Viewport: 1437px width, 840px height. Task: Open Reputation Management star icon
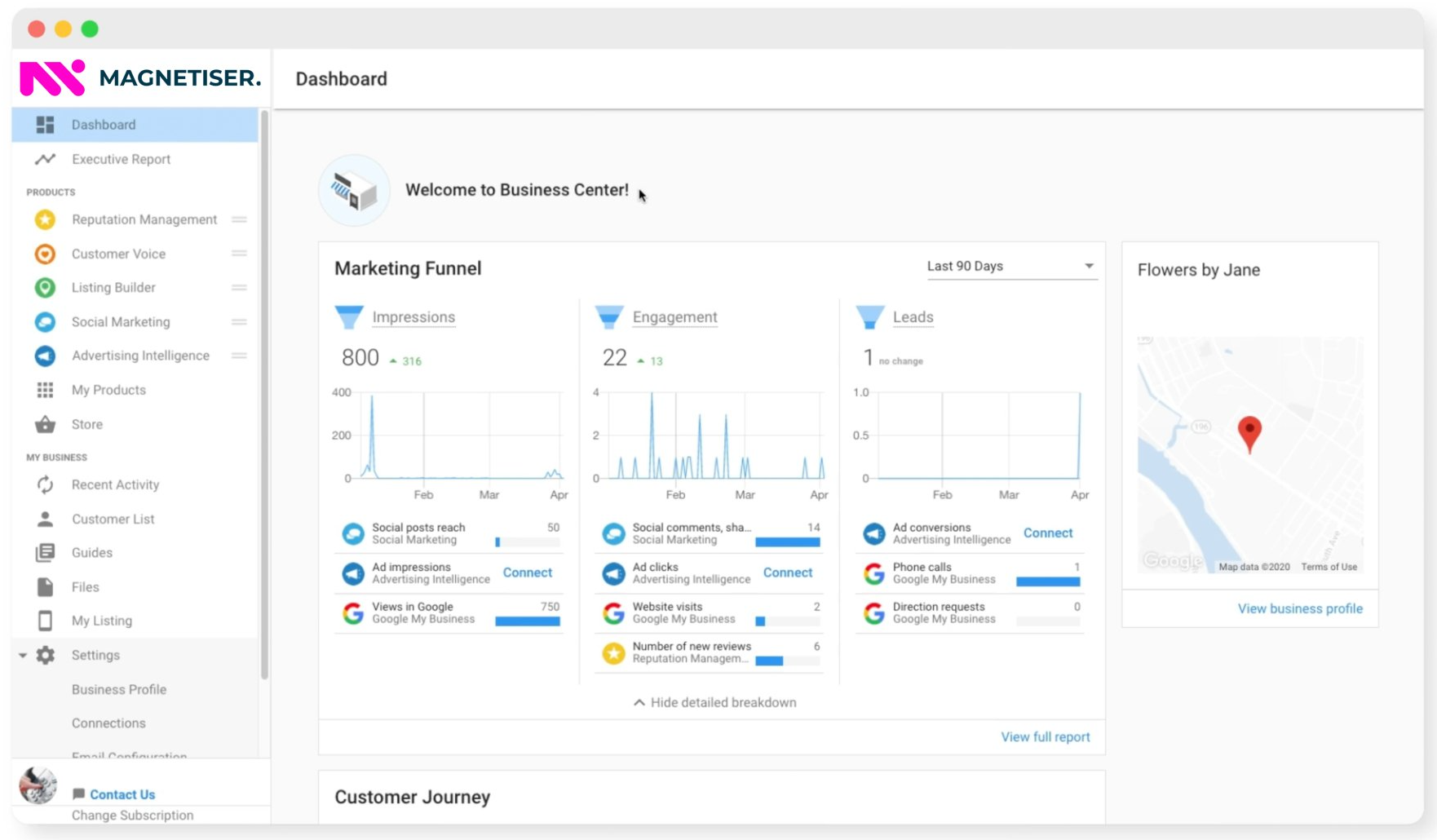(x=45, y=219)
